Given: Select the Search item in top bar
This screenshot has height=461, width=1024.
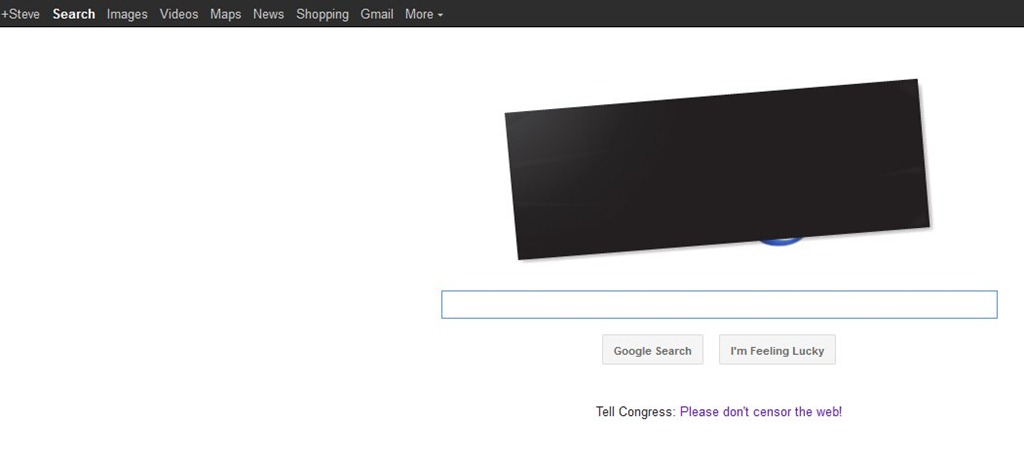Looking at the screenshot, I should [74, 14].
